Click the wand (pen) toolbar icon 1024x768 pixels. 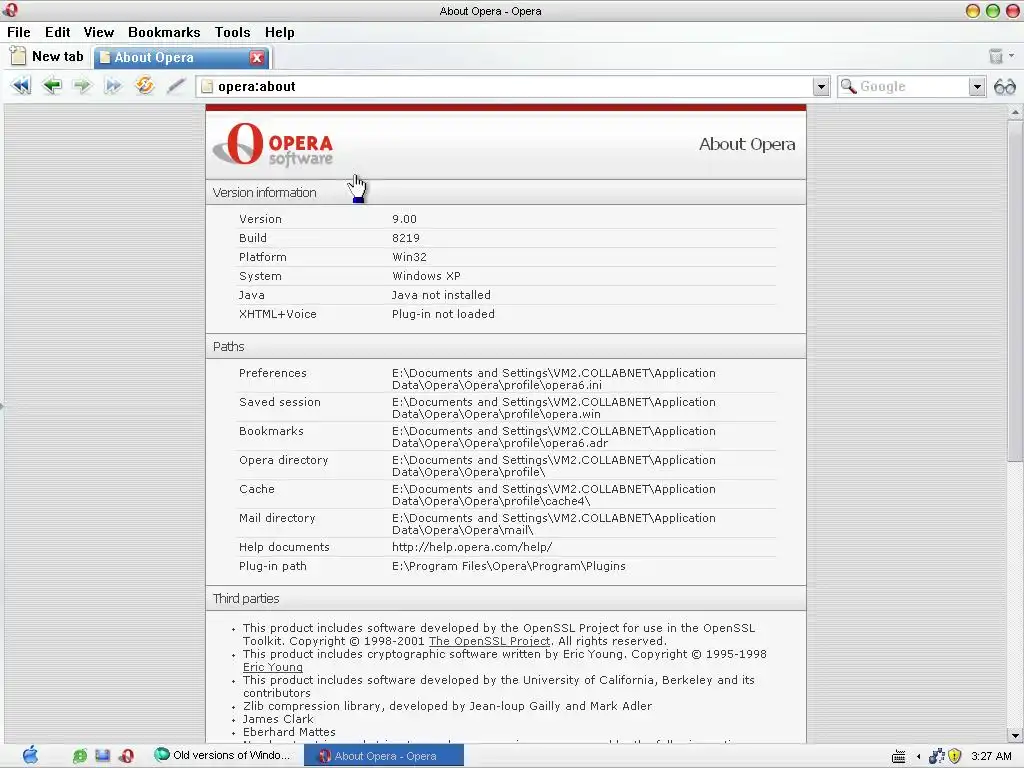tap(176, 86)
